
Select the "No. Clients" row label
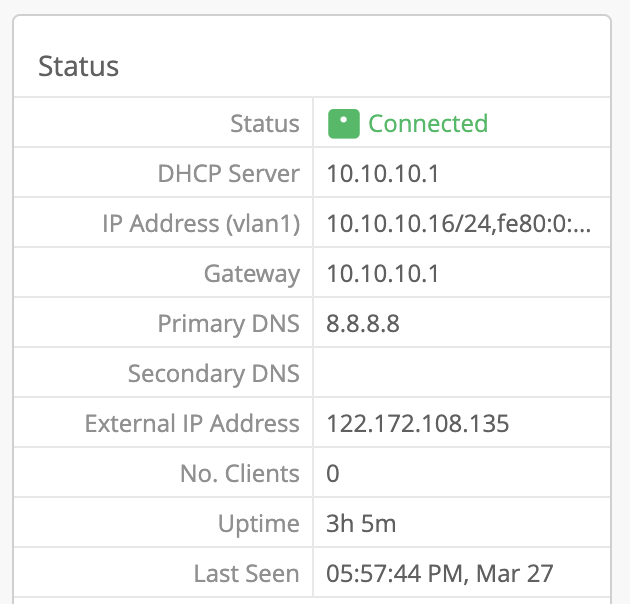coord(238,474)
